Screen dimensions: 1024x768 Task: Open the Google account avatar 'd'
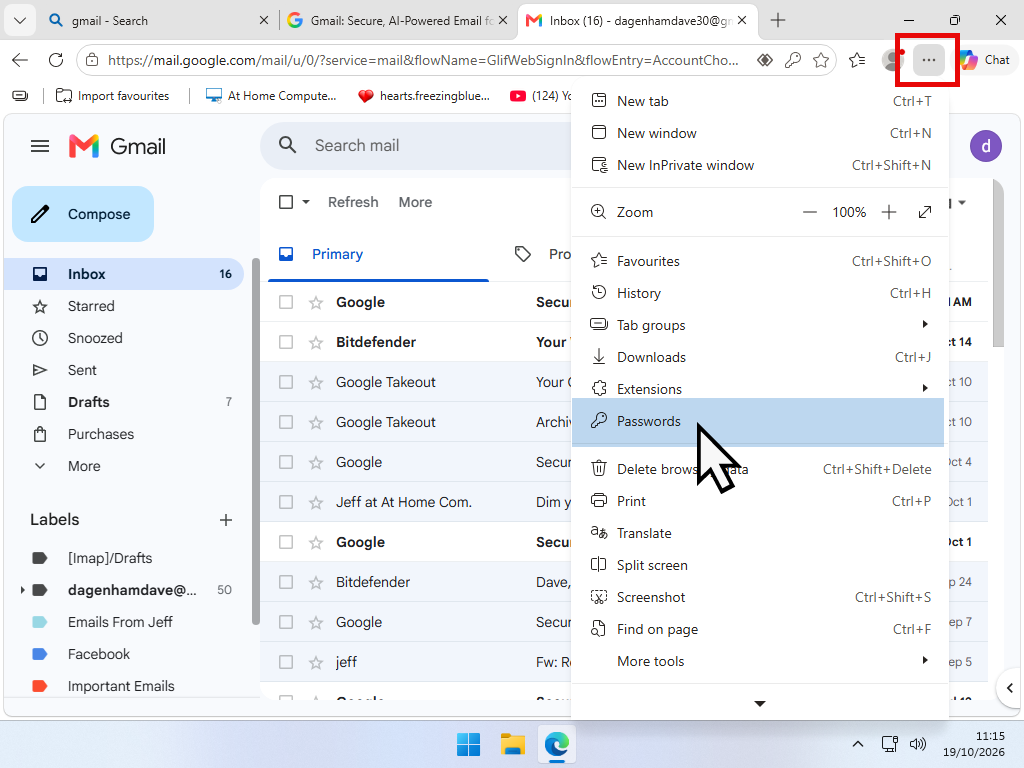tap(985, 146)
